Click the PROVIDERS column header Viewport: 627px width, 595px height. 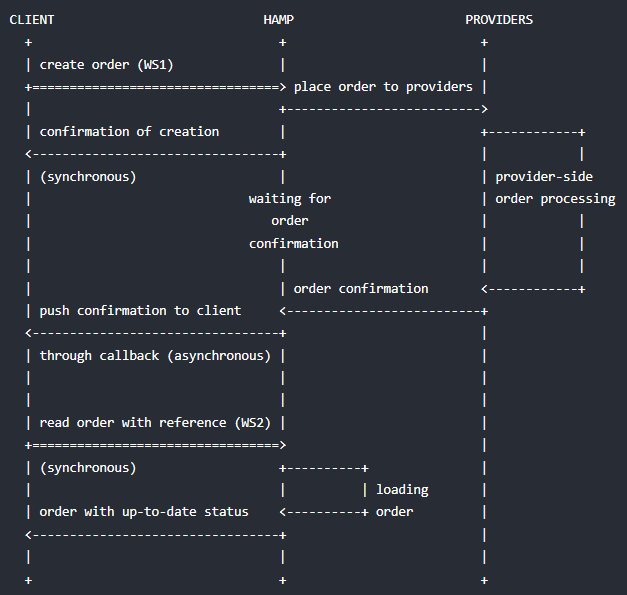[499, 20]
